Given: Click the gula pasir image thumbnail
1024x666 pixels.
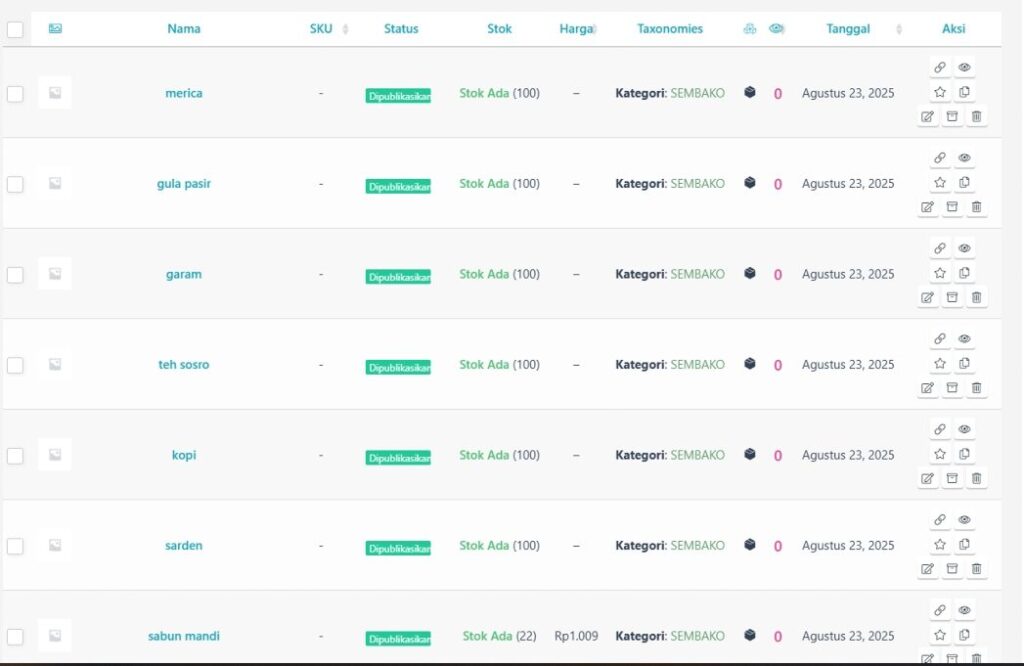Looking at the screenshot, I should [x=55, y=184].
